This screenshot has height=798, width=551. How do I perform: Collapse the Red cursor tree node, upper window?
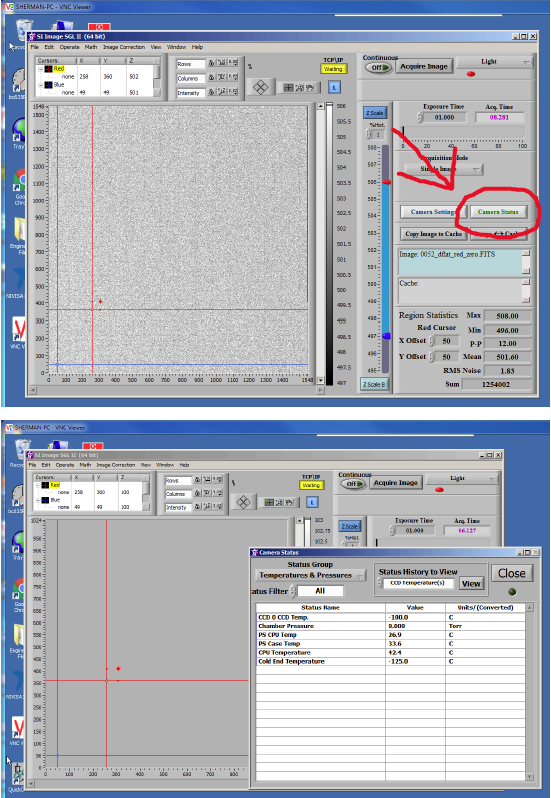point(40,69)
